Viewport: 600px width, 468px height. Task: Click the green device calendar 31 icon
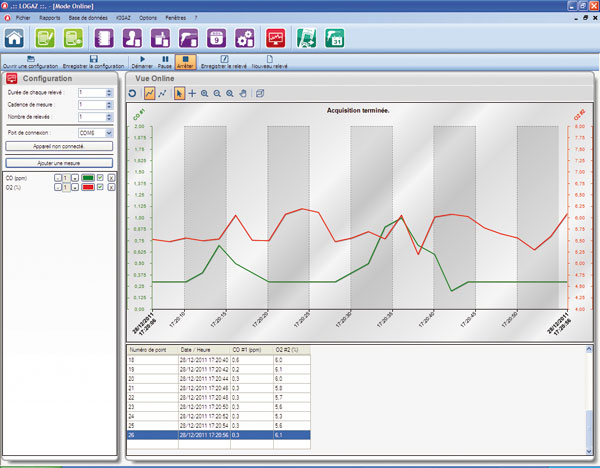(335, 38)
